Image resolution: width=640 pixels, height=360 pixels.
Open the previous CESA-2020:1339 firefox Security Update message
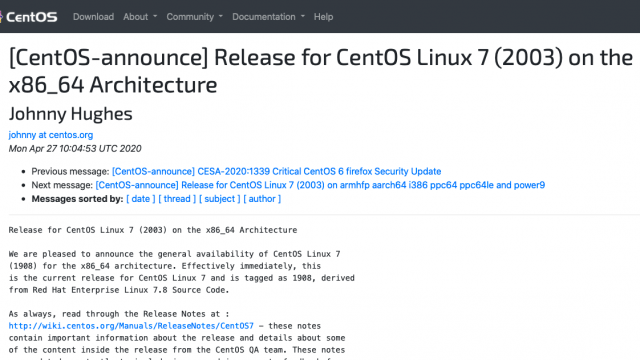276,171
